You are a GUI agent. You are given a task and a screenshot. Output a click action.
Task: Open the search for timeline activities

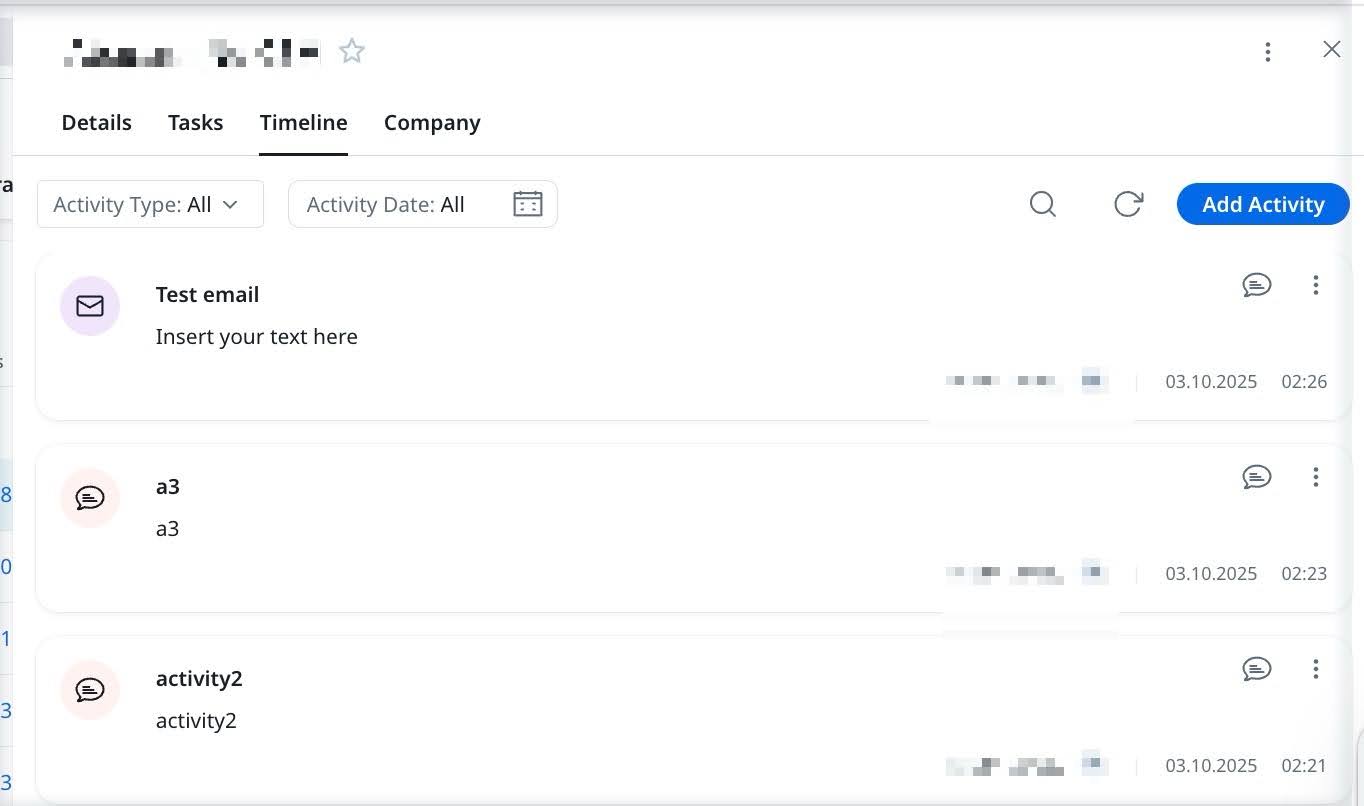(1043, 204)
